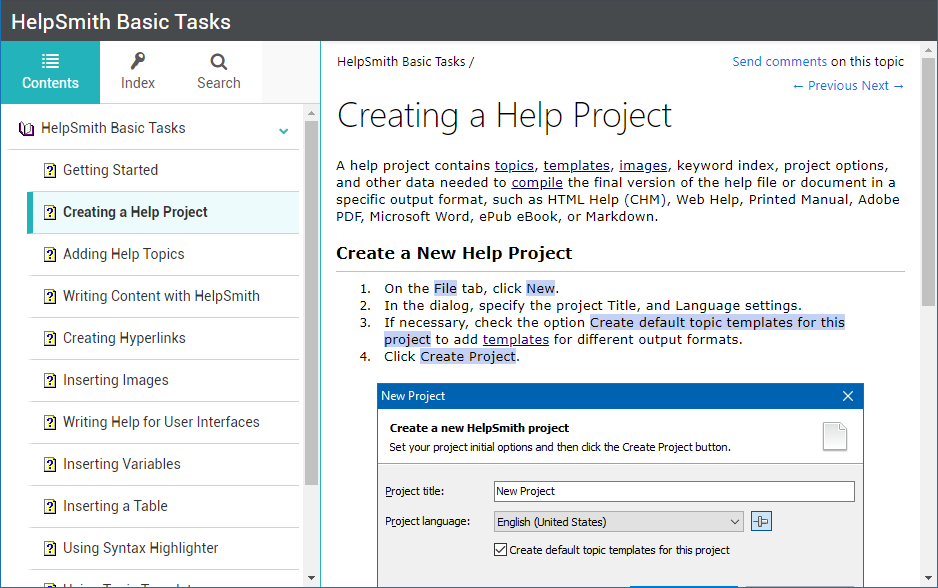Follow the templates link in the intro paragraph
The image size is (938, 588).
click(x=576, y=166)
